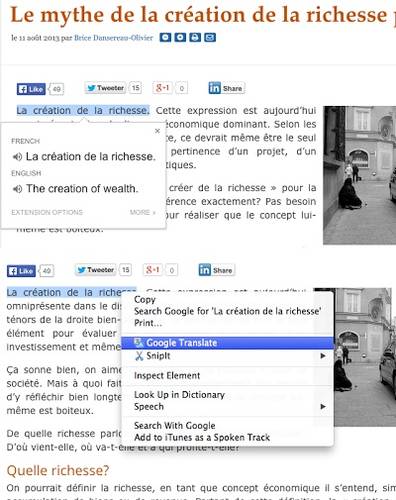Choose Inspect Element menu entry
396x500 pixels.
pyautogui.click(x=167, y=376)
